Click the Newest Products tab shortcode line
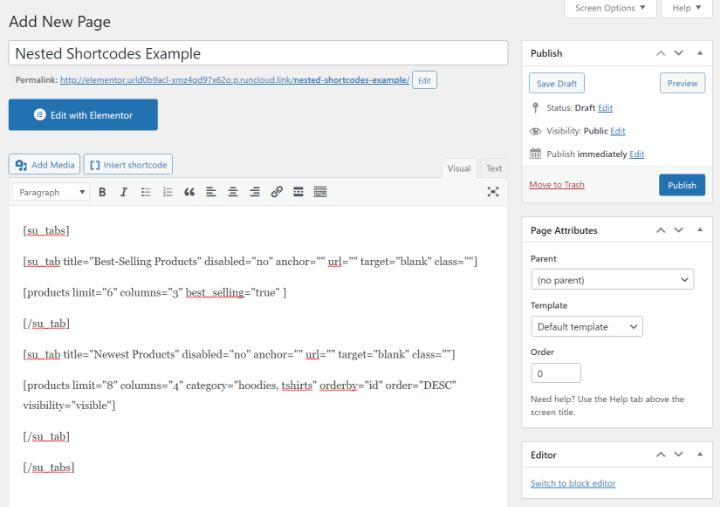The image size is (720, 507). click(x=239, y=355)
